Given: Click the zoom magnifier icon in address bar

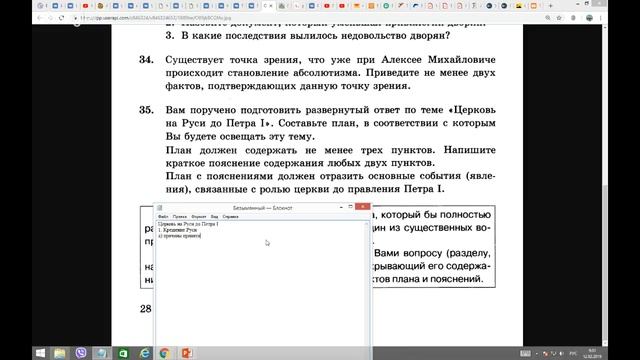Looking at the screenshot, I should [548, 18].
